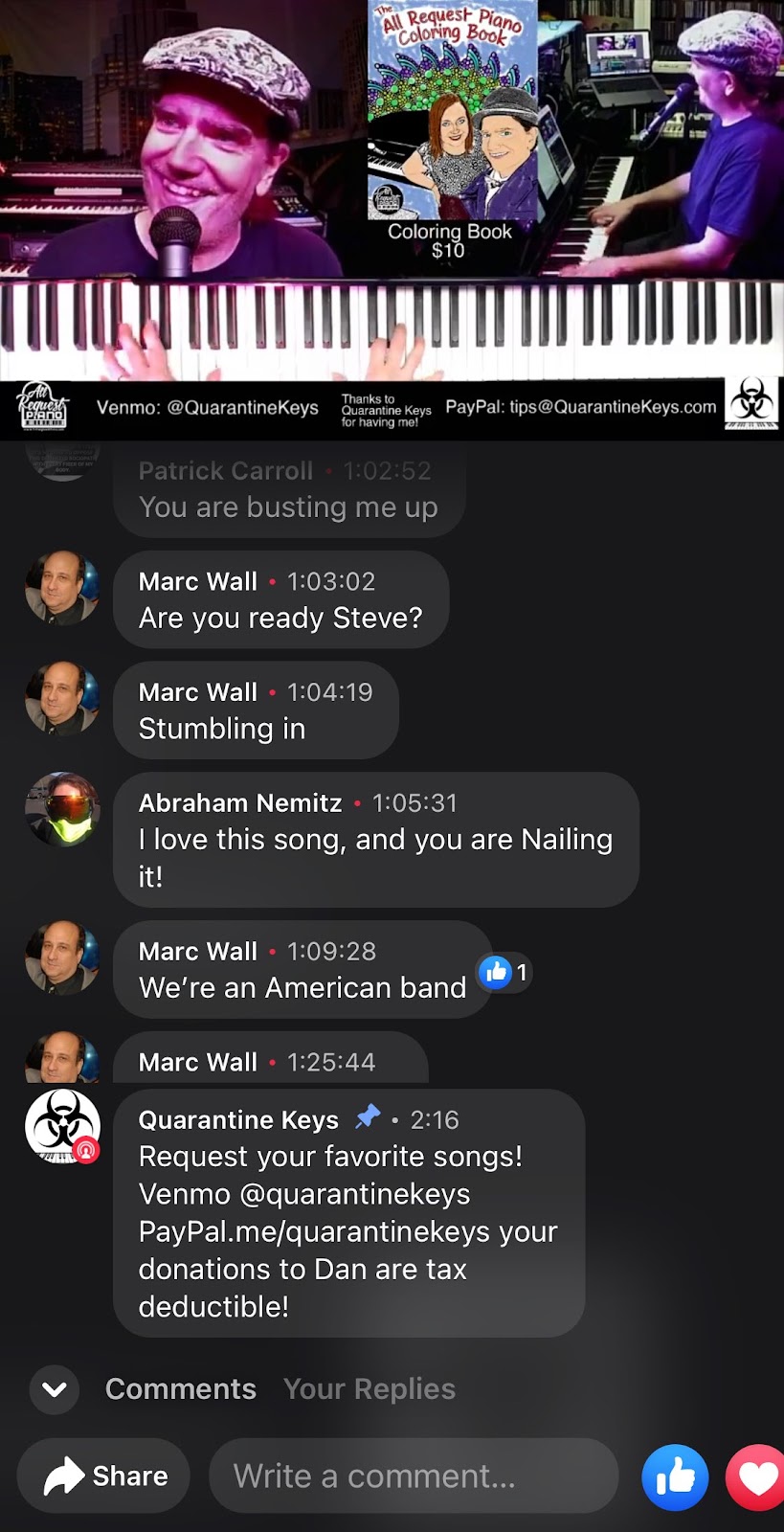Screen dimensions: 784x1532
Task: Jump to the 1:03:02 comment timestamp
Action: (331, 581)
